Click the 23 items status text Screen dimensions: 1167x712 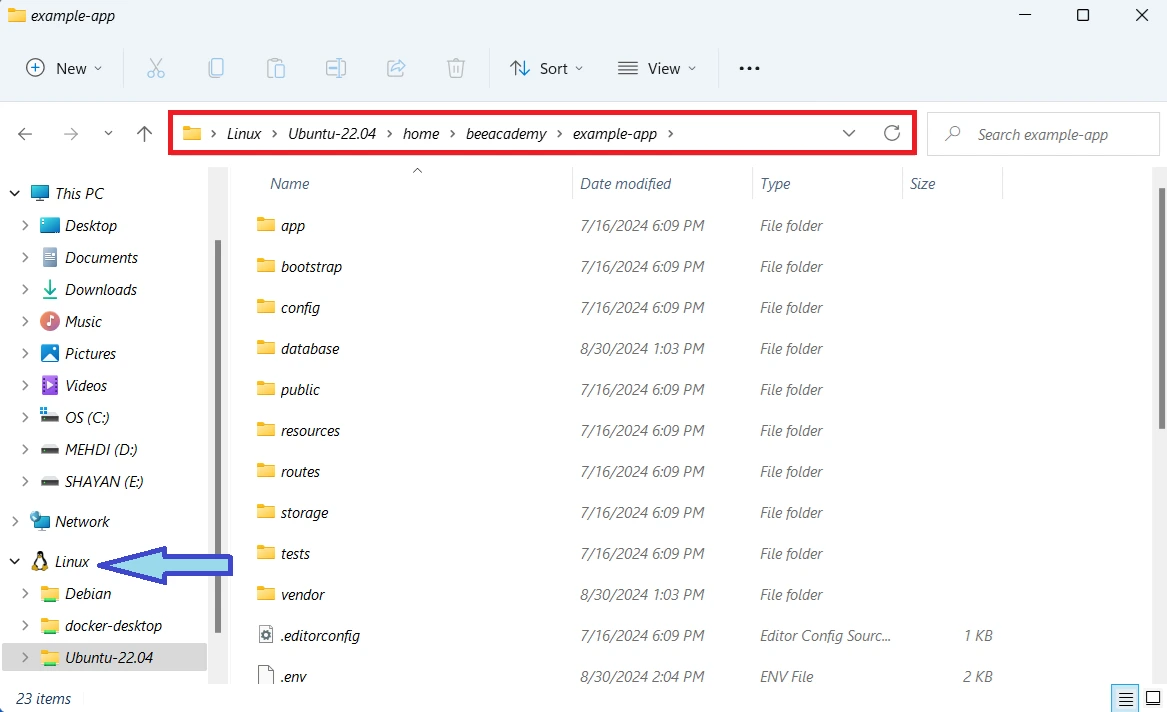click(x=43, y=699)
